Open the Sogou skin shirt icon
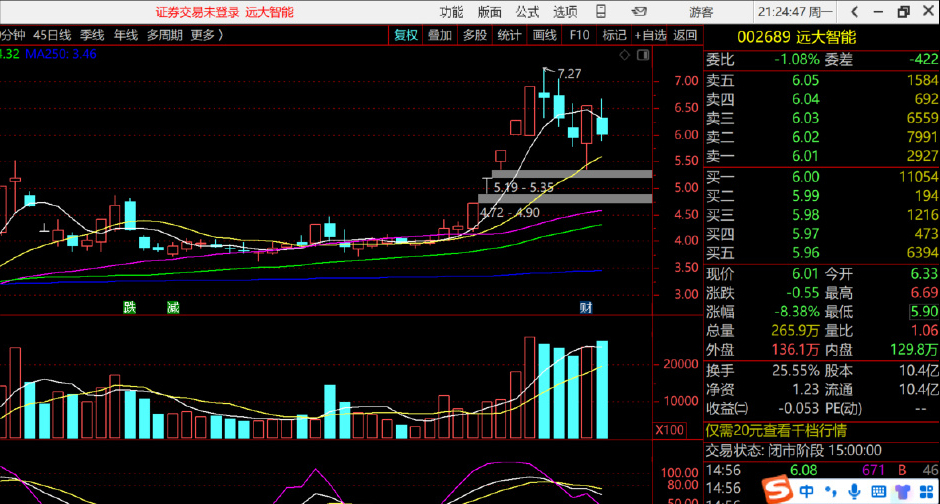The image size is (940, 504). coord(902,492)
